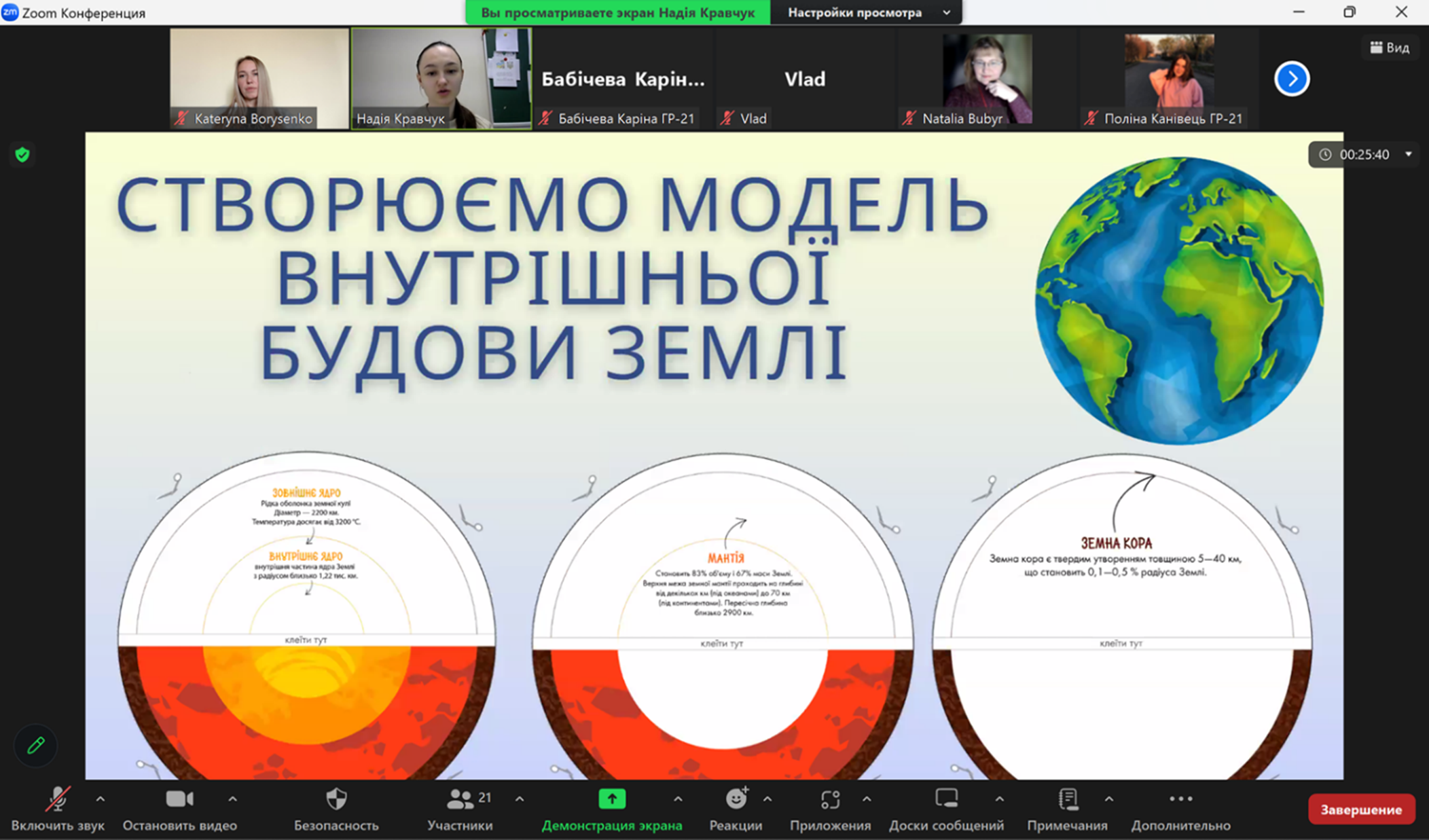Open Настройки просмотра view options dropdown
1429x840 pixels.
[866, 12]
